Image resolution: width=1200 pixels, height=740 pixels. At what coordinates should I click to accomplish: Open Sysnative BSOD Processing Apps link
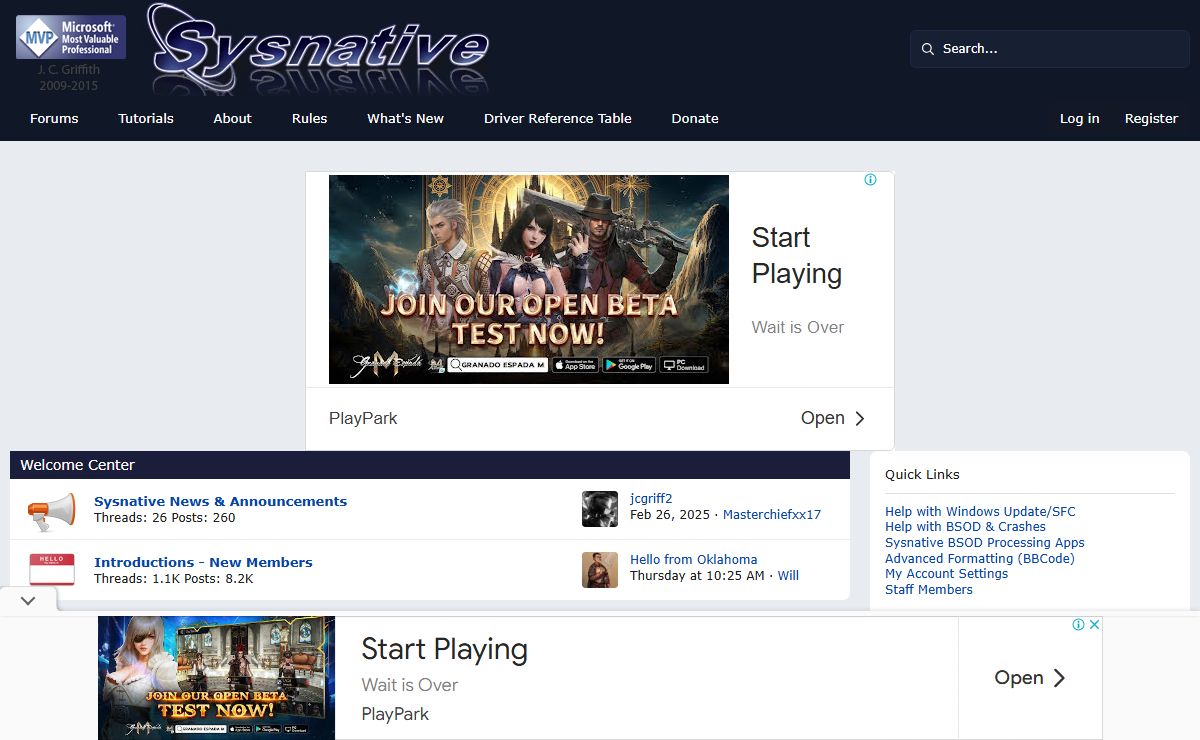[985, 543]
